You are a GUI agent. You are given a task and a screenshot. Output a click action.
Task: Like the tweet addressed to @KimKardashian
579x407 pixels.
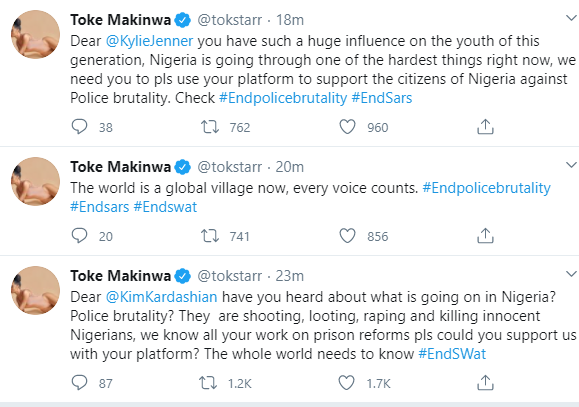(x=346, y=383)
